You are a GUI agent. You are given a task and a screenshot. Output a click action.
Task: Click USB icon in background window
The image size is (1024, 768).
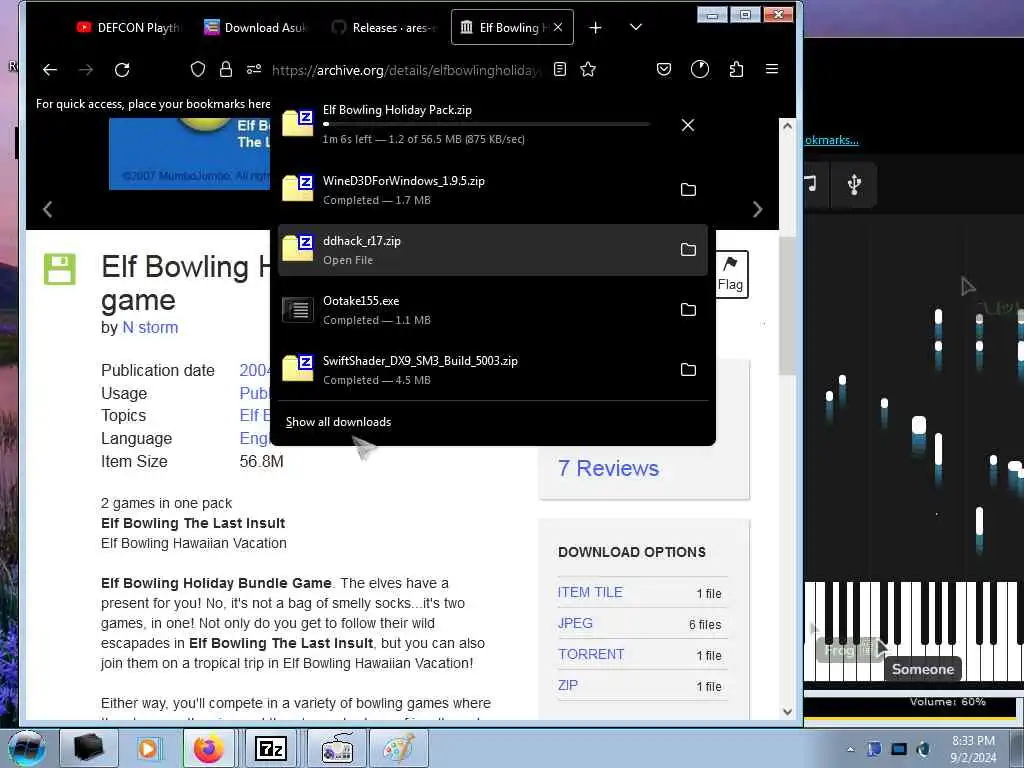[x=854, y=184]
